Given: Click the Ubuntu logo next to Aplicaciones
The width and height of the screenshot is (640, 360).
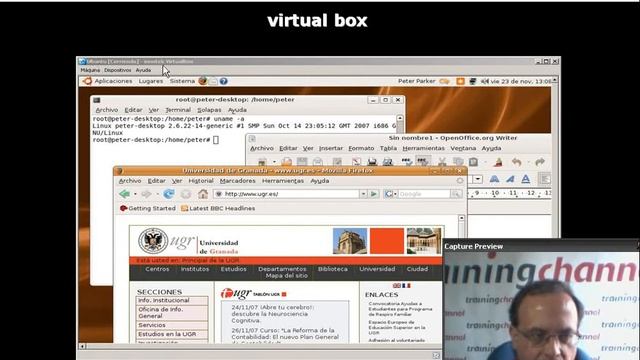Looking at the screenshot, I should click(87, 81).
